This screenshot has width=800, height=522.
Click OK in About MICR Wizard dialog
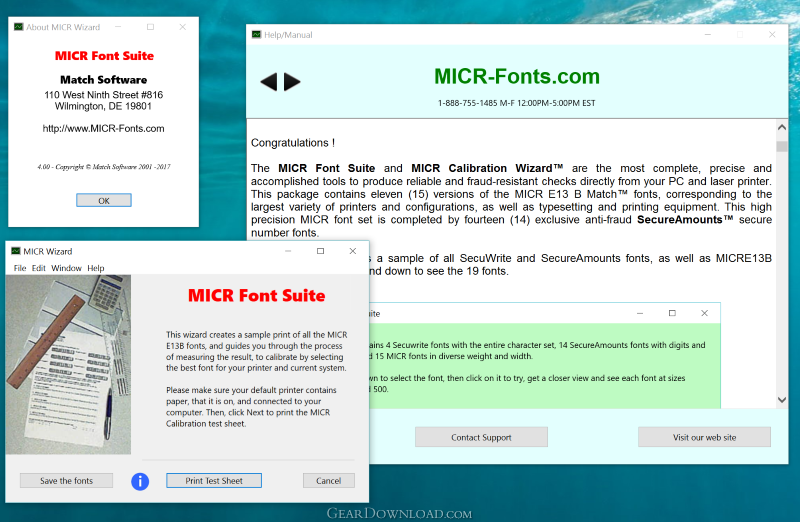[x=104, y=201]
